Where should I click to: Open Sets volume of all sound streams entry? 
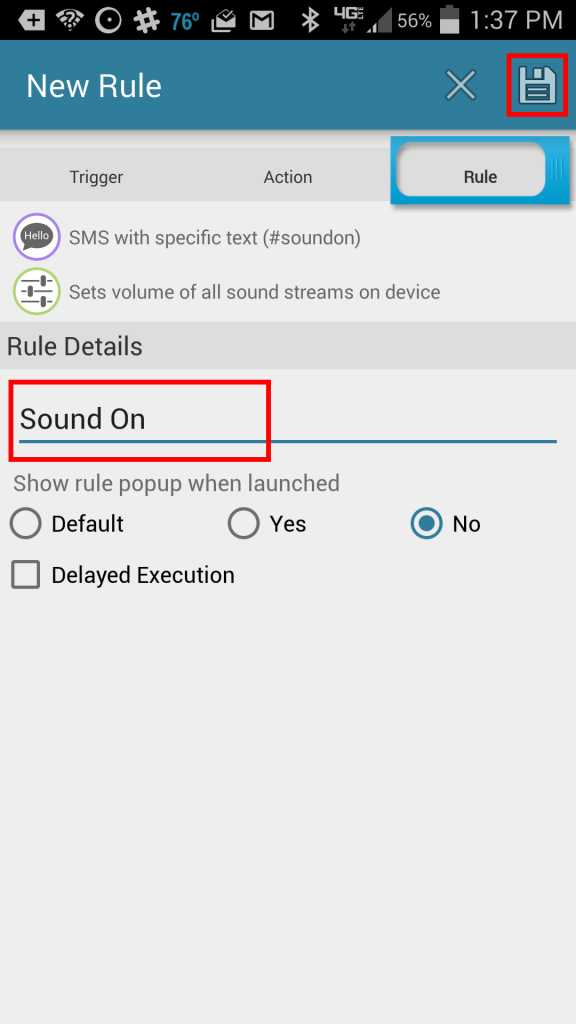click(288, 291)
